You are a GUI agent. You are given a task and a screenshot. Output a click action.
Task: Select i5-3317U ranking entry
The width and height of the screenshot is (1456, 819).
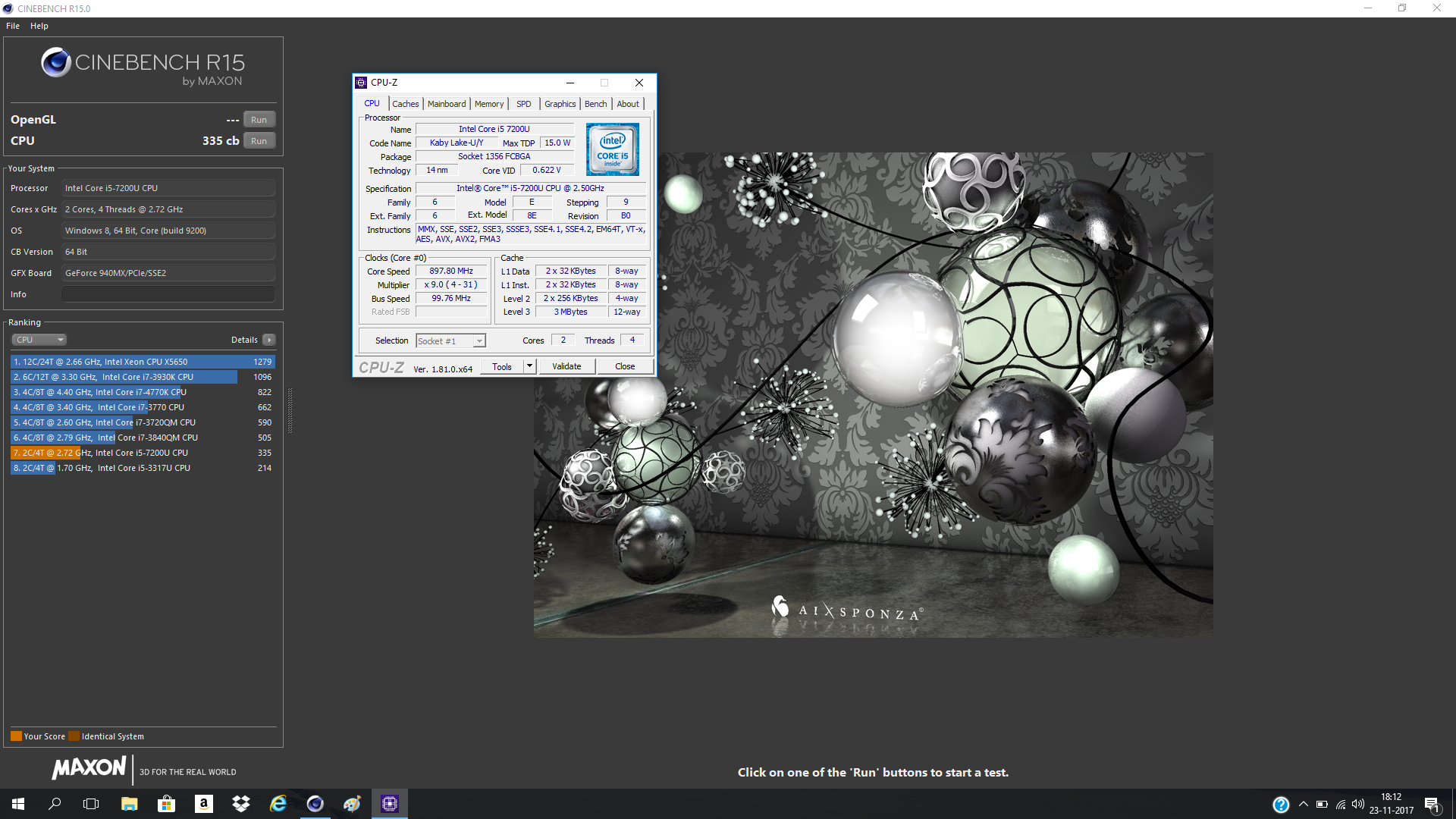click(x=143, y=468)
